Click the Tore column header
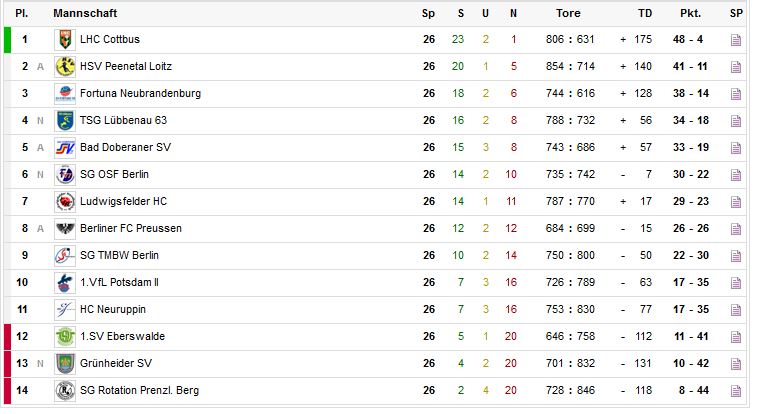Viewport: 758px width, 414px height. coord(568,14)
